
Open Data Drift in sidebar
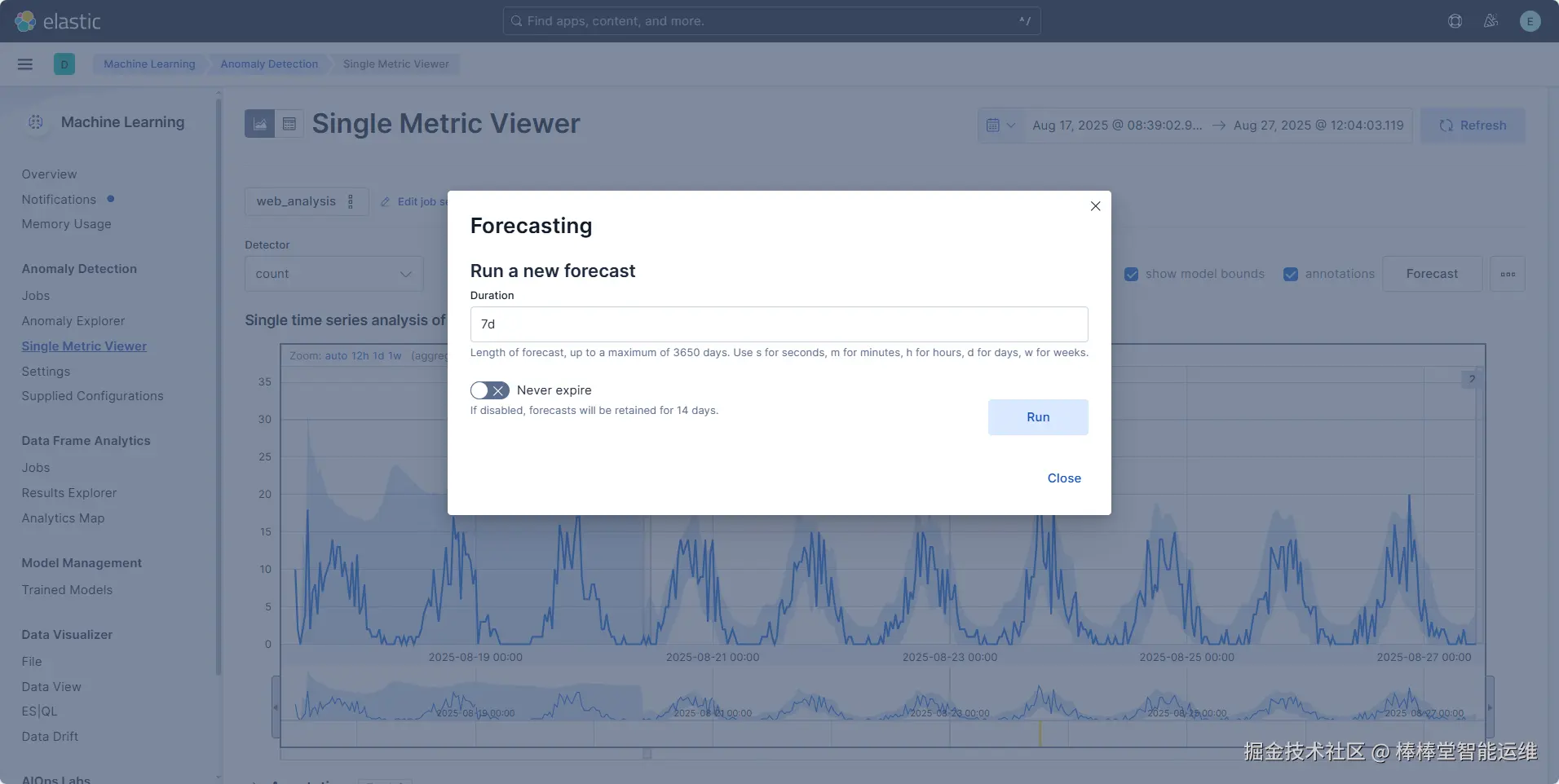point(50,737)
